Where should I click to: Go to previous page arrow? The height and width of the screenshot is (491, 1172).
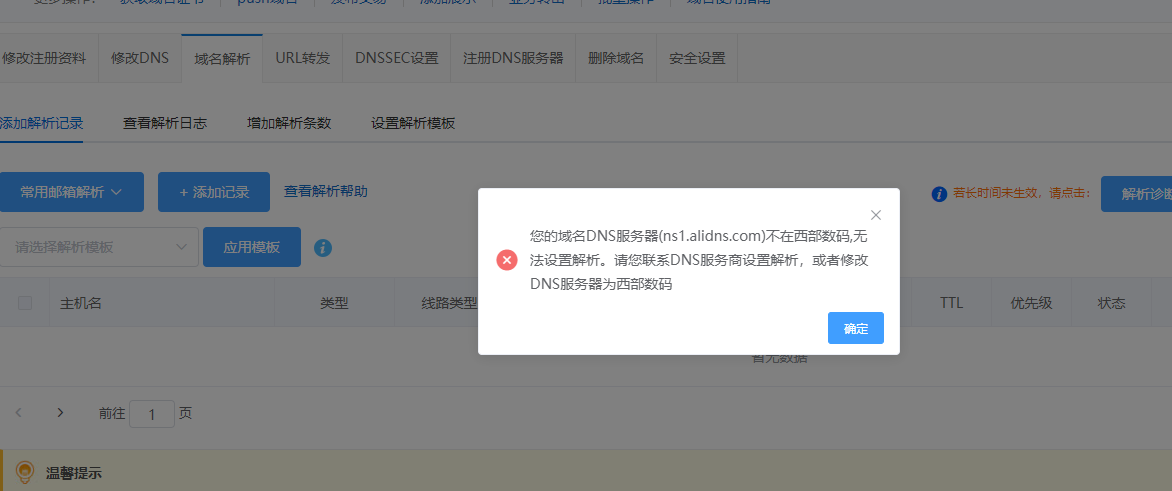pyautogui.click(x=19, y=412)
